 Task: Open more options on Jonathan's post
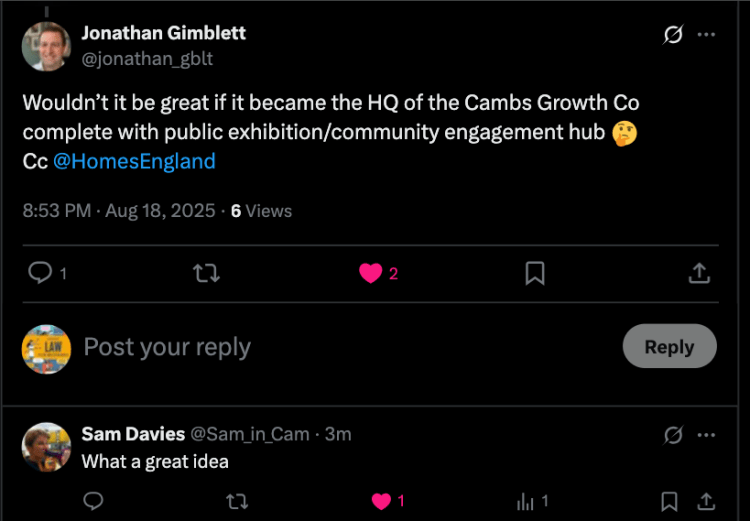[706, 34]
